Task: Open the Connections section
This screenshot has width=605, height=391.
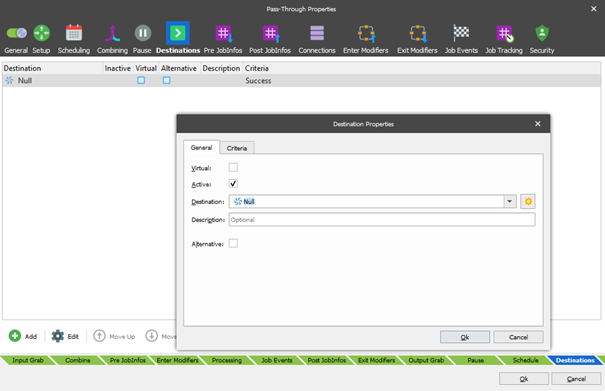Action: 317,39
